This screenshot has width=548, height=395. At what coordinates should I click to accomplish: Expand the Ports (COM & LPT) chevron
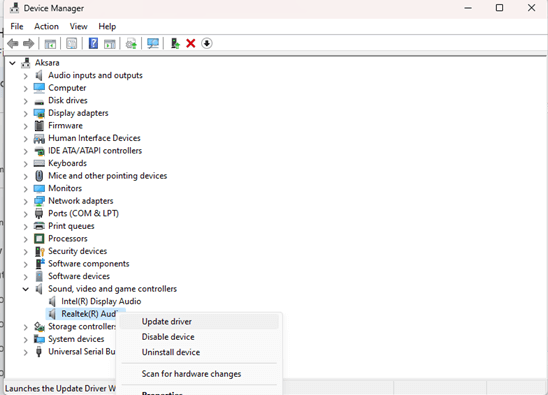pyautogui.click(x=25, y=214)
